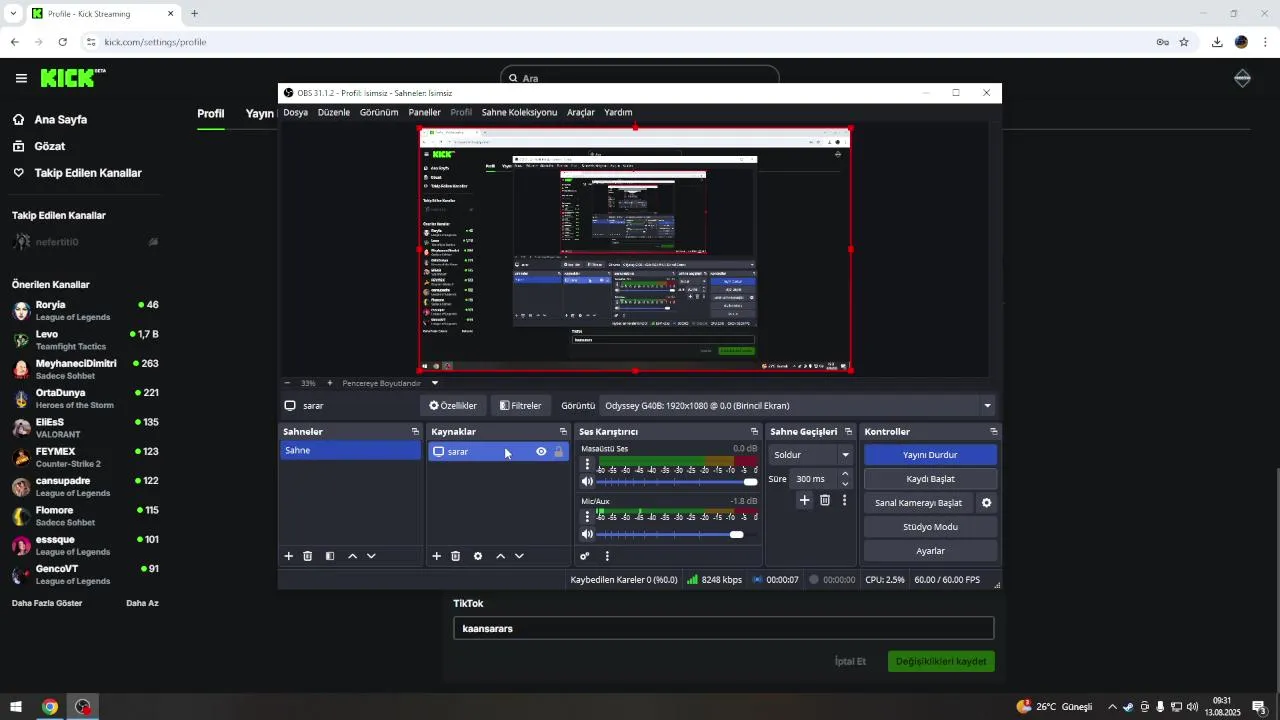1280x720 pixels.
Task: Undock the Kontroller panel
Action: click(x=993, y=432)
